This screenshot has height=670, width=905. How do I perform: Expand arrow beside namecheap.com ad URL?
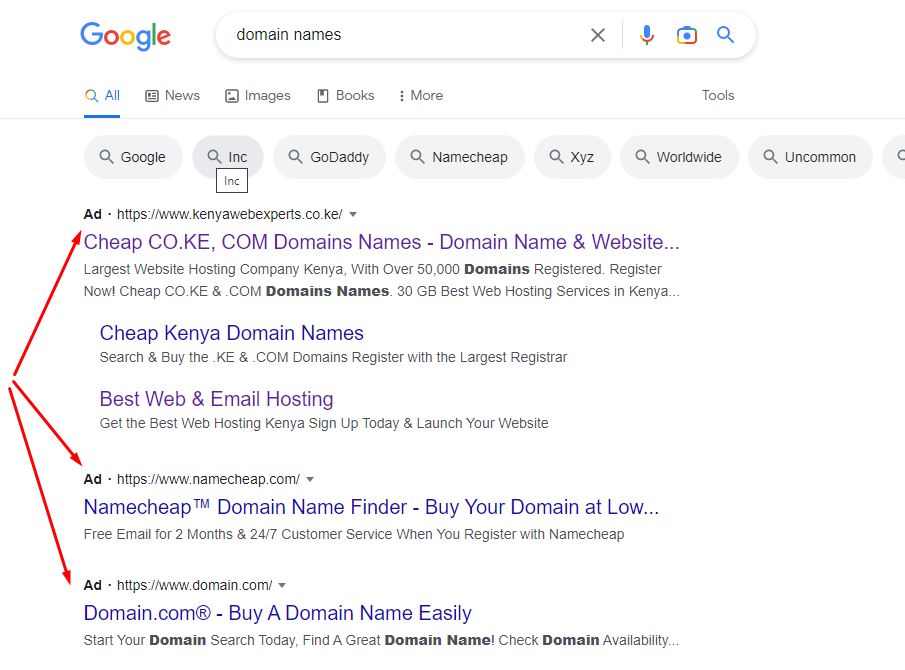[310, 480]
